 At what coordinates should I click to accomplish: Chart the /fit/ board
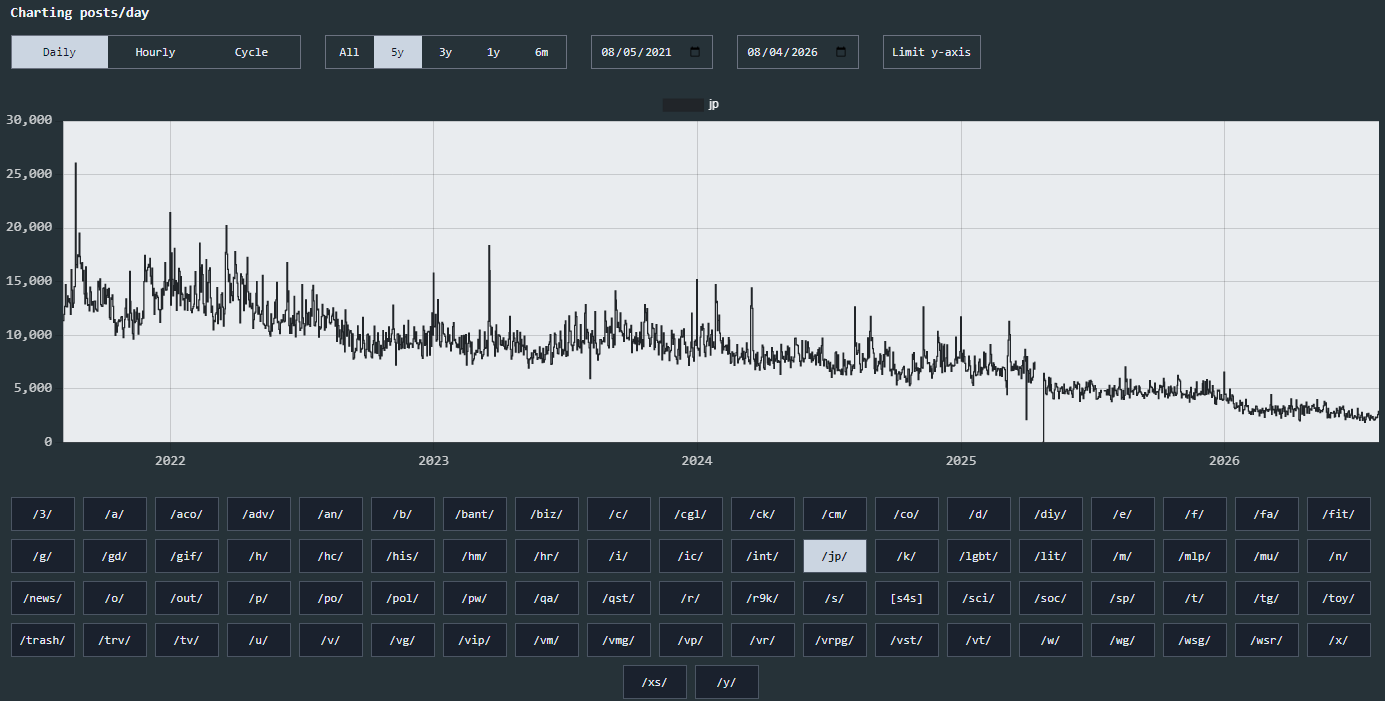point(1339,514)
